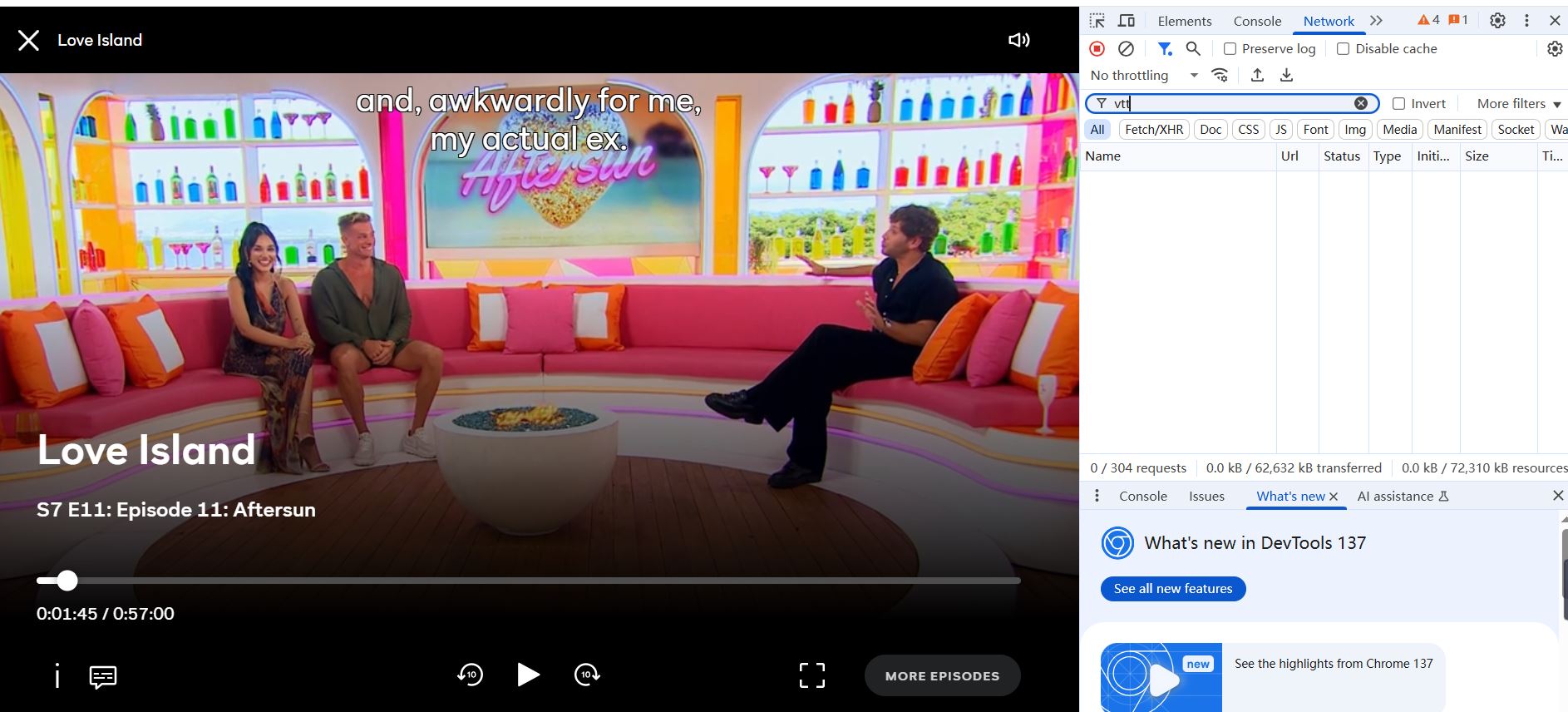Seek to middle of video progress bar
This screenshot has height=712, width=1568.
(529, 581)
